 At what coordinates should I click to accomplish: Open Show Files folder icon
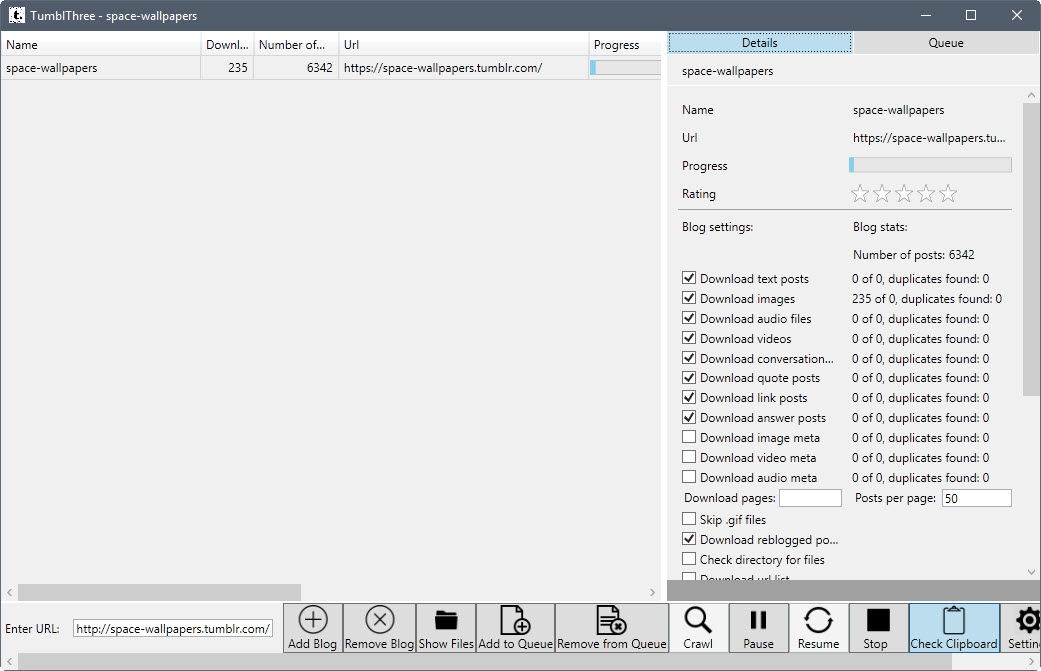coord(446,620)
